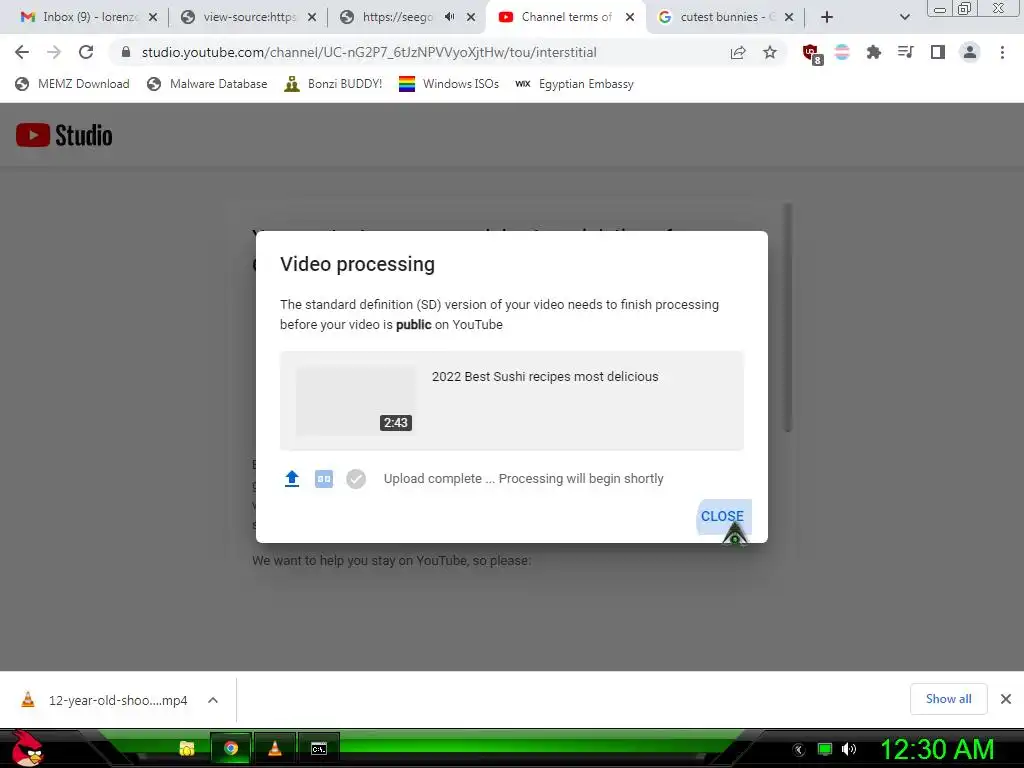Click Show all downloads
1024x768 pixels.
coord(948,699)
